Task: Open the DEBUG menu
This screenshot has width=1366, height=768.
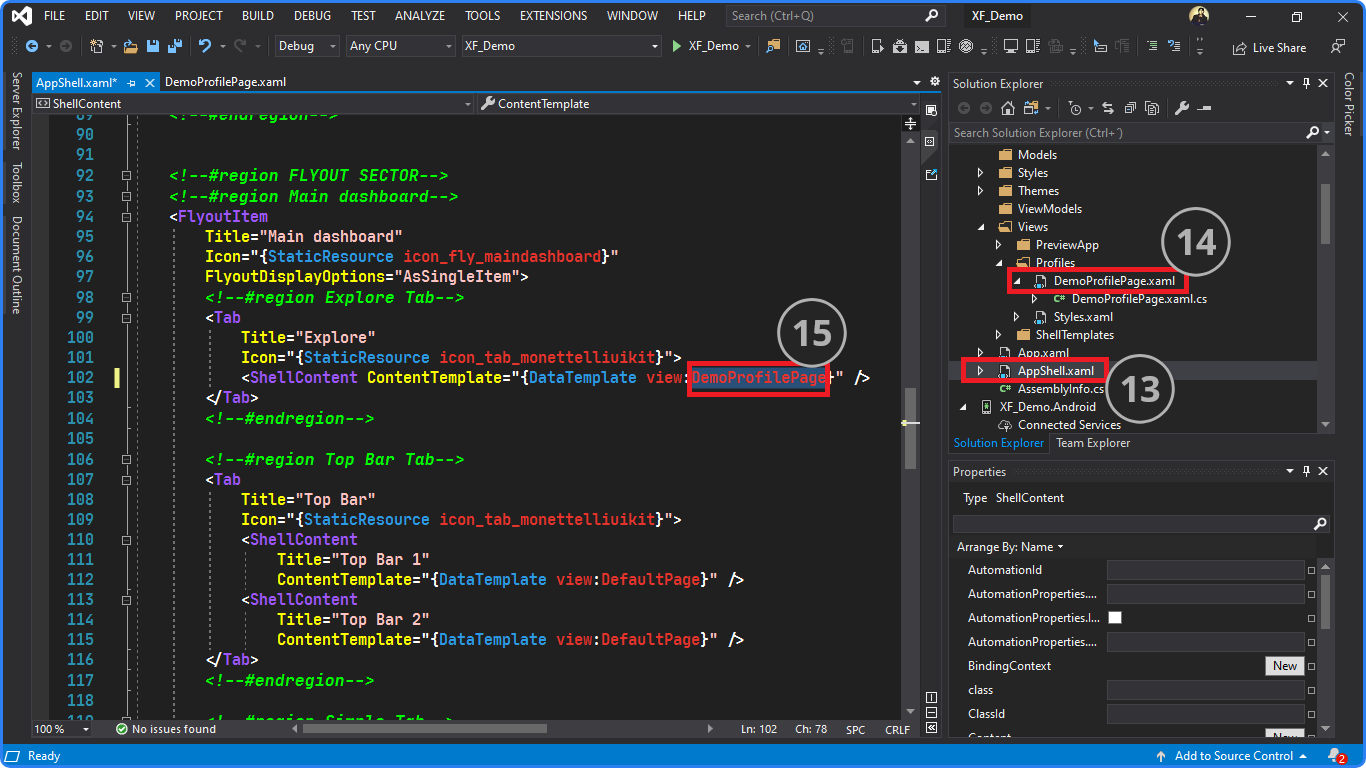Action: 312,16
